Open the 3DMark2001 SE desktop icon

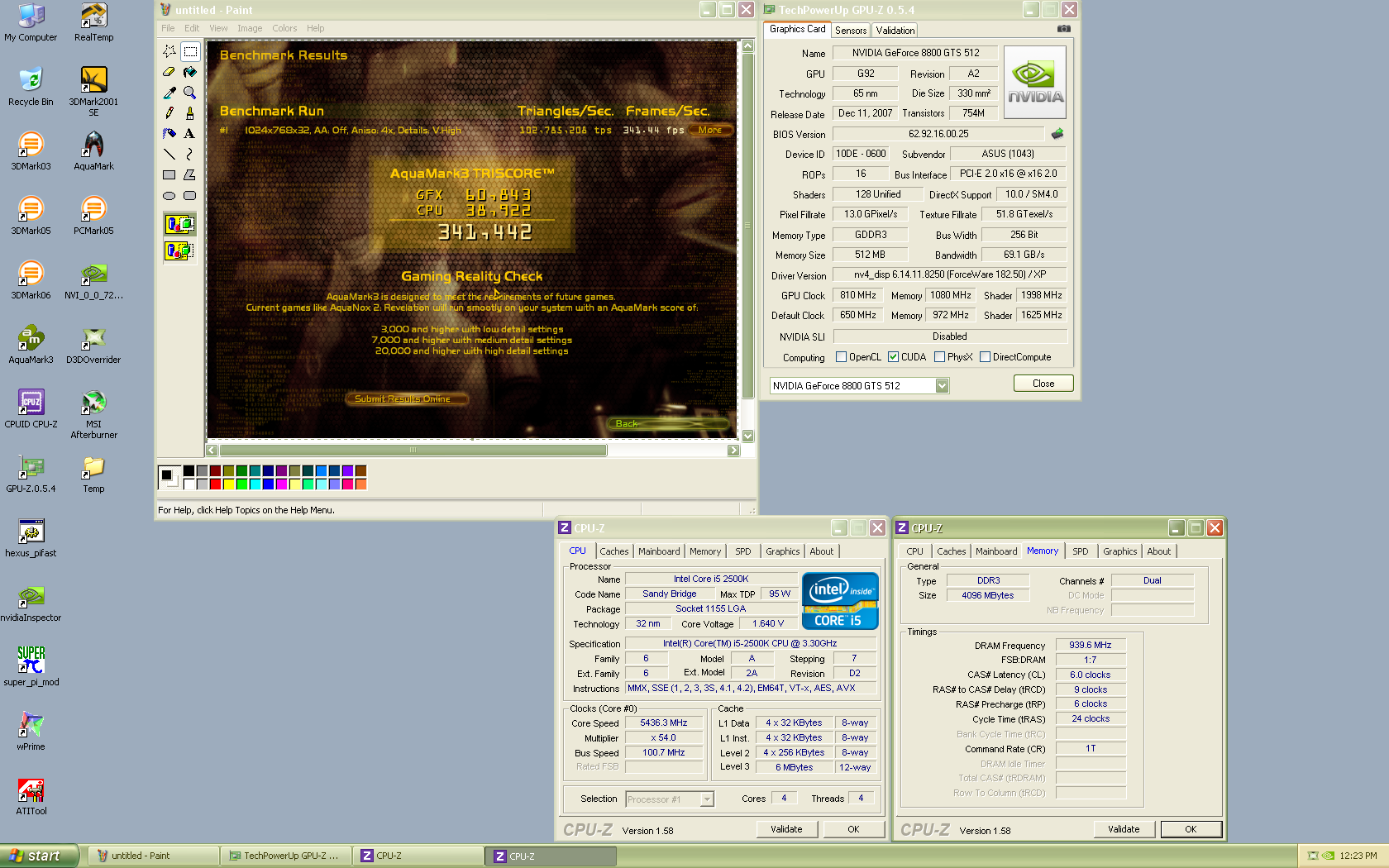click(x=93, y=91)
